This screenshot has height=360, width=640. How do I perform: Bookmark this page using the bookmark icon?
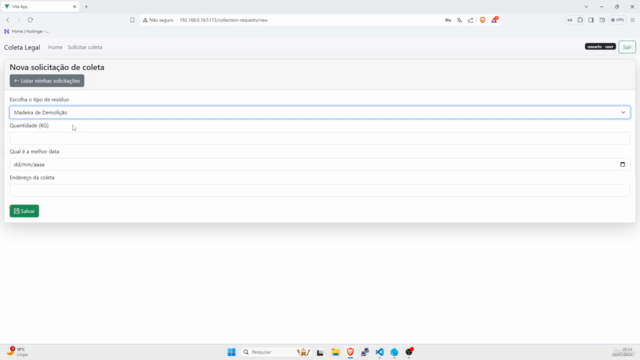tap(132, 20)
